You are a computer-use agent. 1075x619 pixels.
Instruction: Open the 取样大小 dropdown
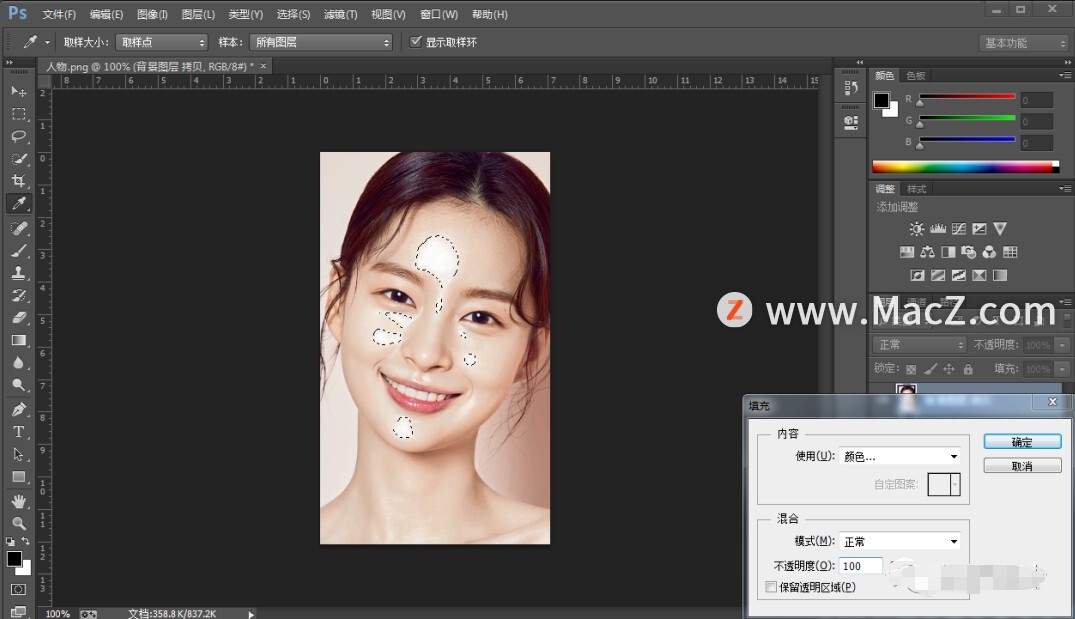tap(161, 43)
